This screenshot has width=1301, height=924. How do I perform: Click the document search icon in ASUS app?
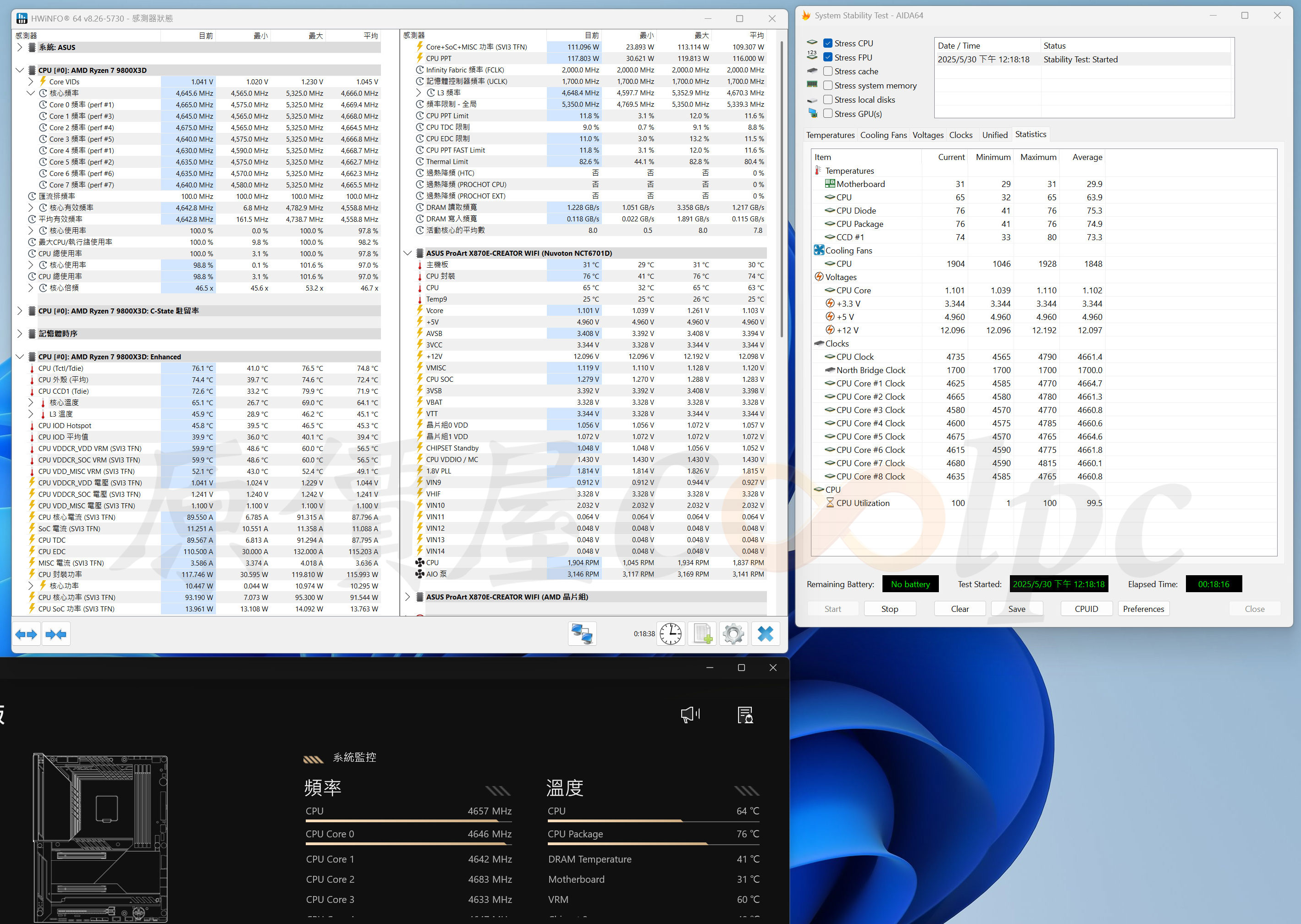coord(745,715)
